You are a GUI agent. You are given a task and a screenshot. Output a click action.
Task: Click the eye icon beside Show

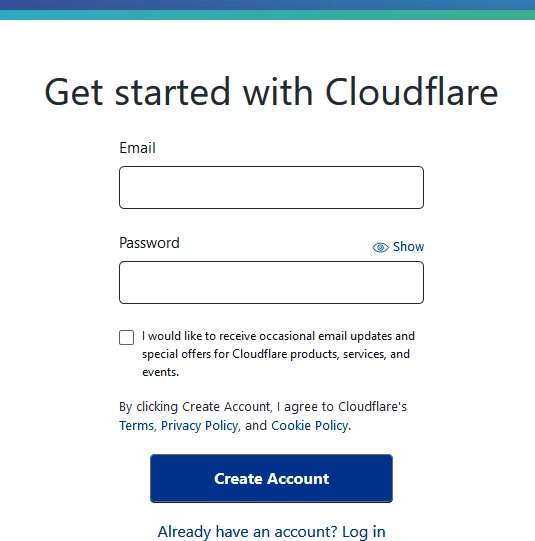[x=380, y=247]
